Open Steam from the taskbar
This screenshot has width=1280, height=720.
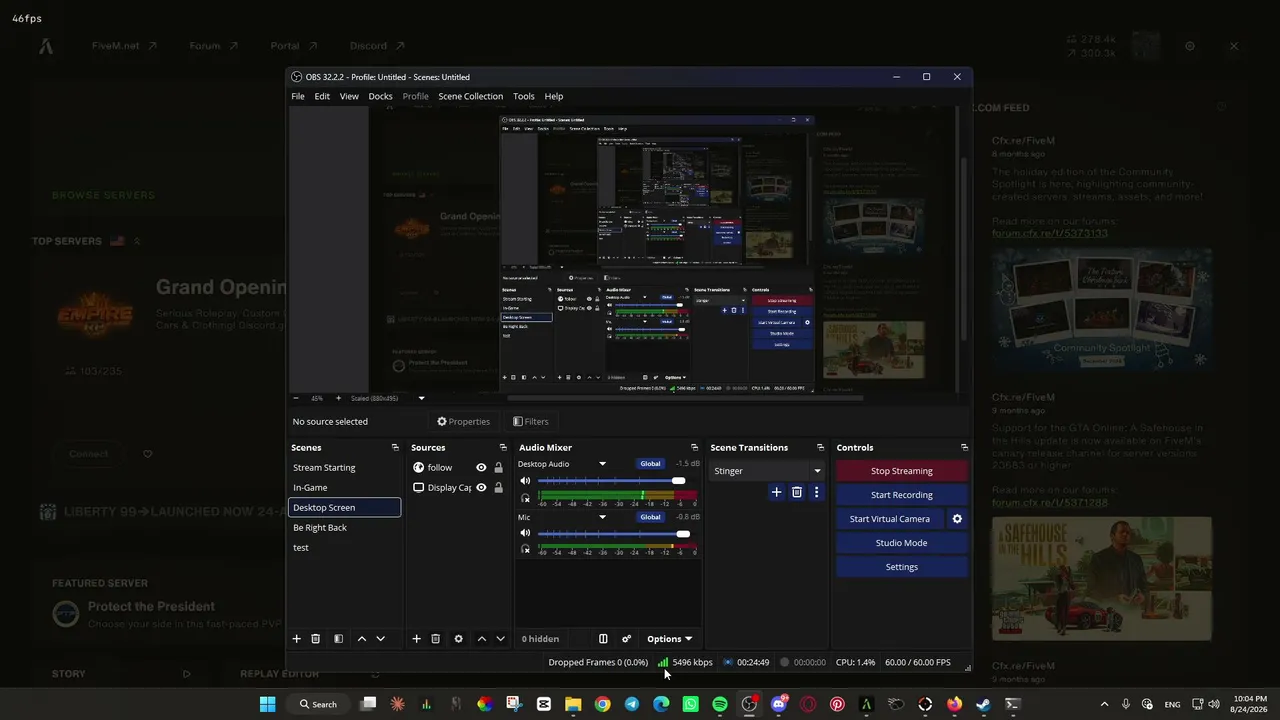[984, 704]
